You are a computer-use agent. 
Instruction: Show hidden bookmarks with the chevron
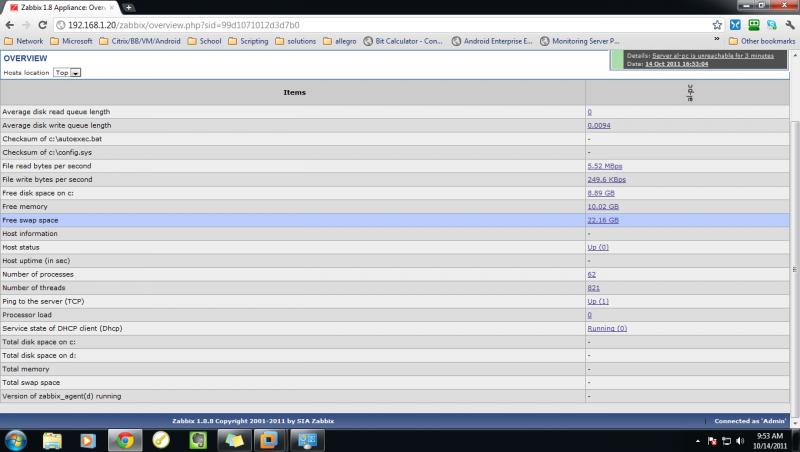click(716, 39)
